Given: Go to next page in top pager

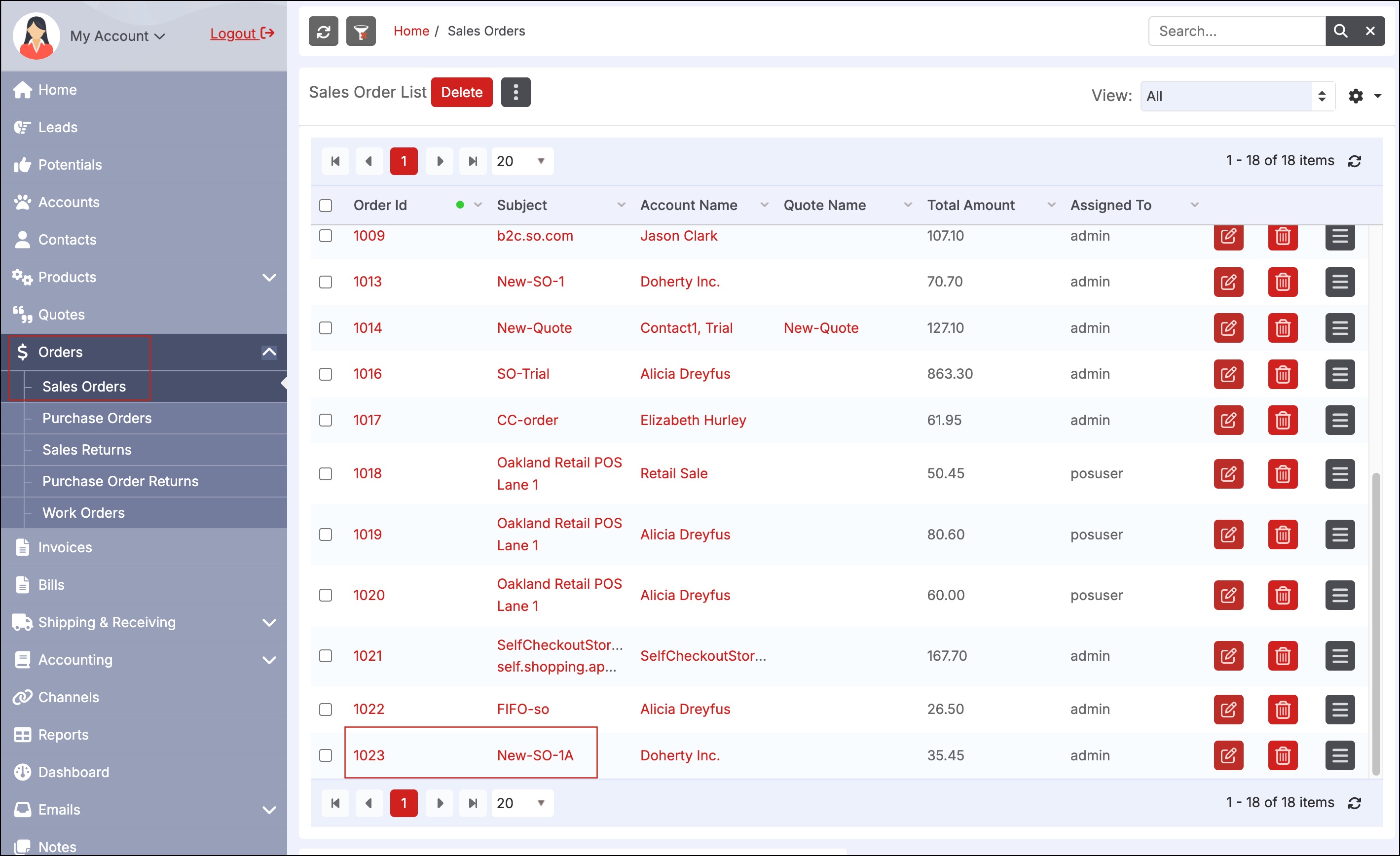Looking at the screenshot, I should coord(439,161).
